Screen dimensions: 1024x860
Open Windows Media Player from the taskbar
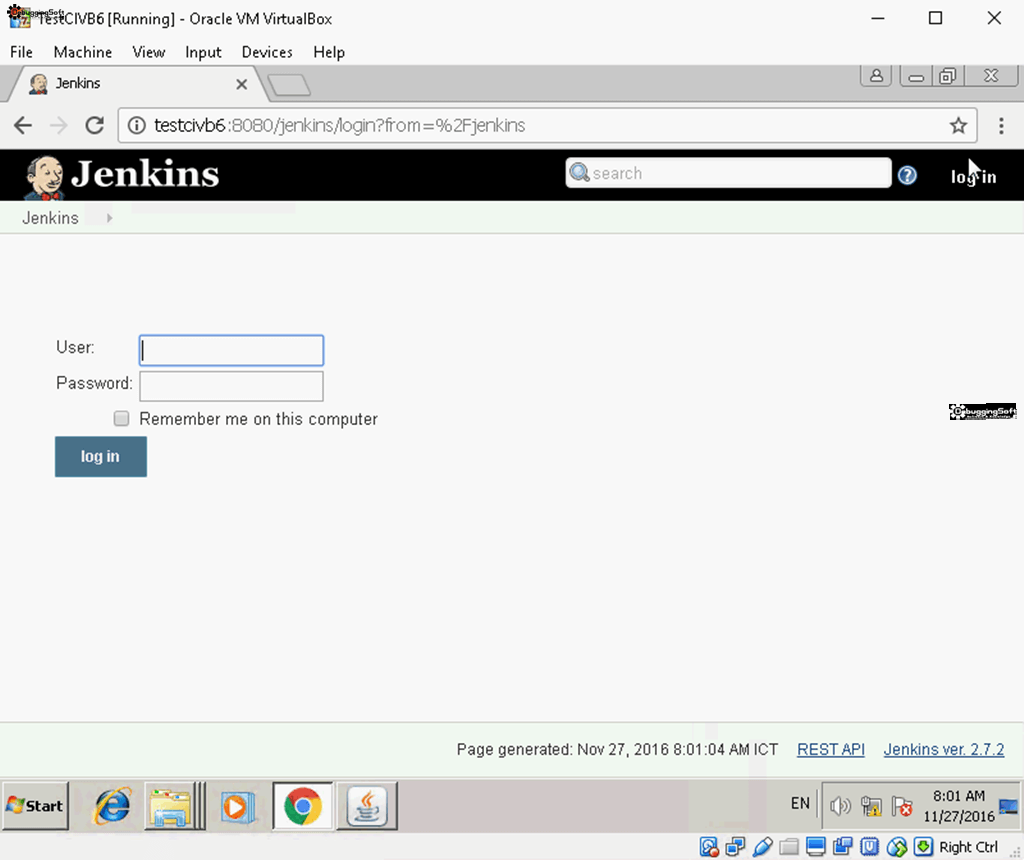pos(236,807)
